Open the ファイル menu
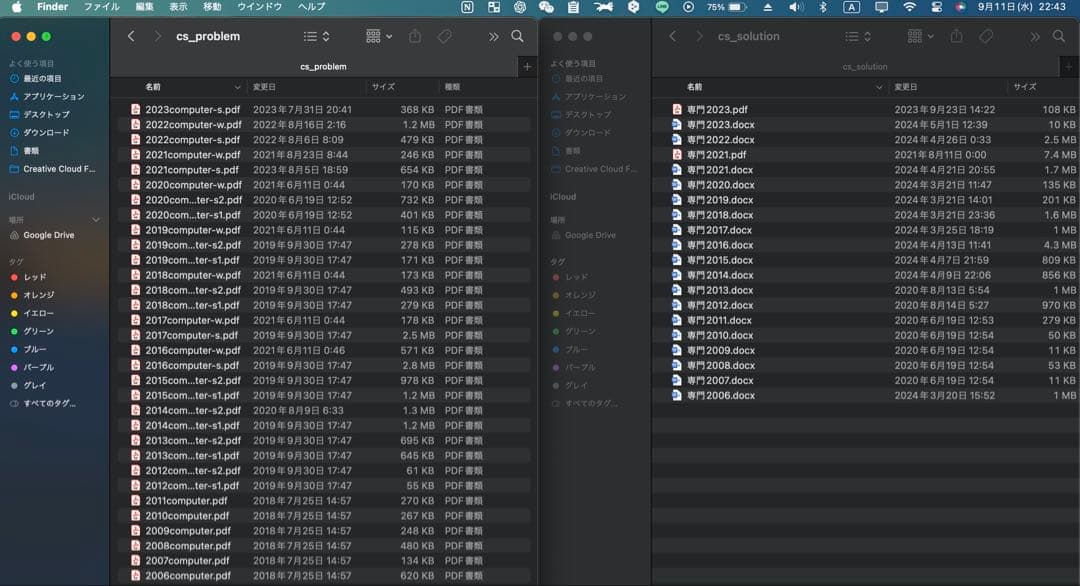1080x586 pixels. (x=101, y=7)
